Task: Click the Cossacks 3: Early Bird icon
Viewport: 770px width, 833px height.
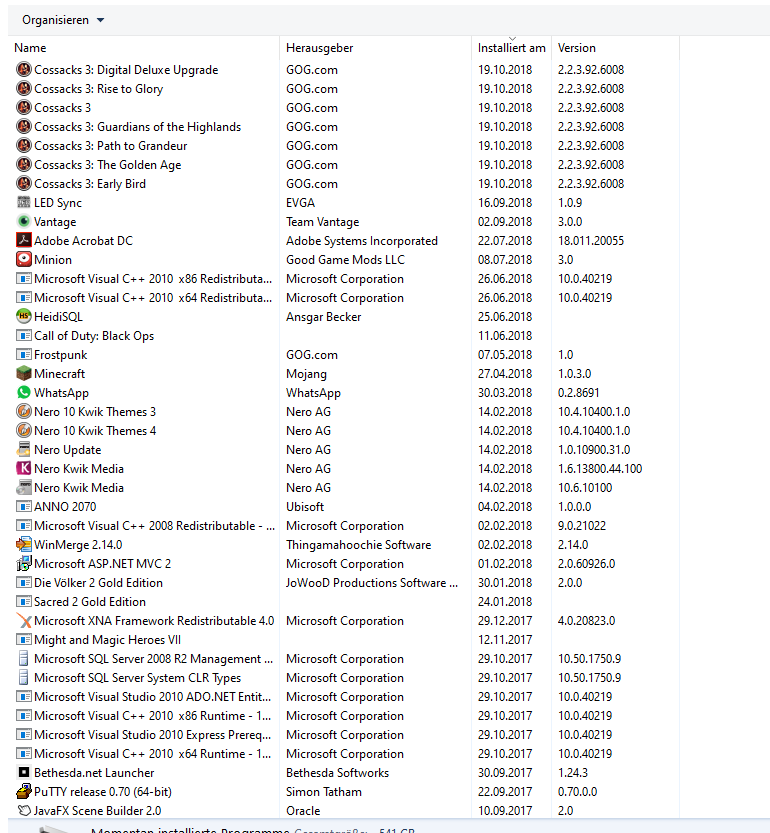Action: (x=24, y=184)
